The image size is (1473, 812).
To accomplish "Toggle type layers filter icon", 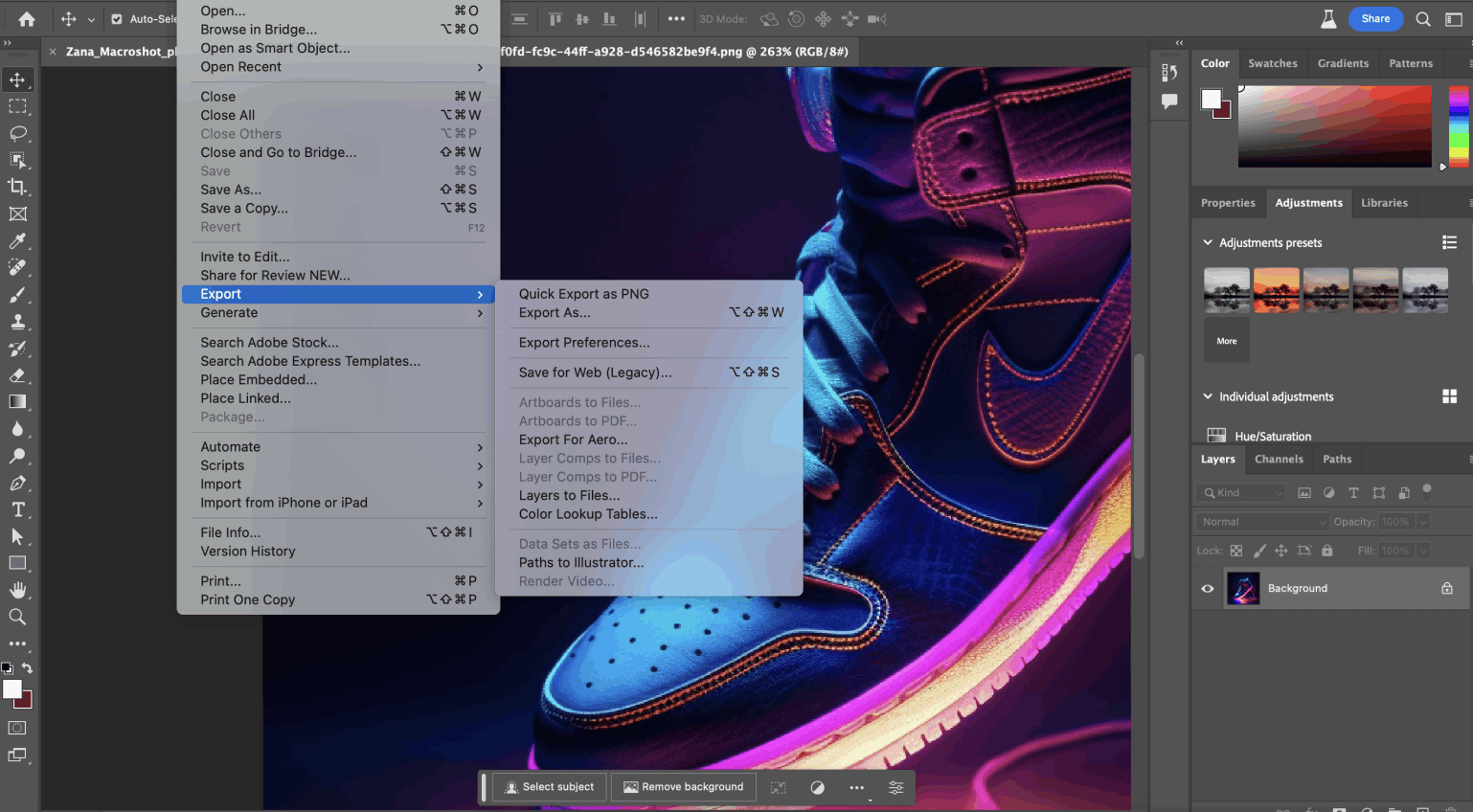I will (1353, 493).
